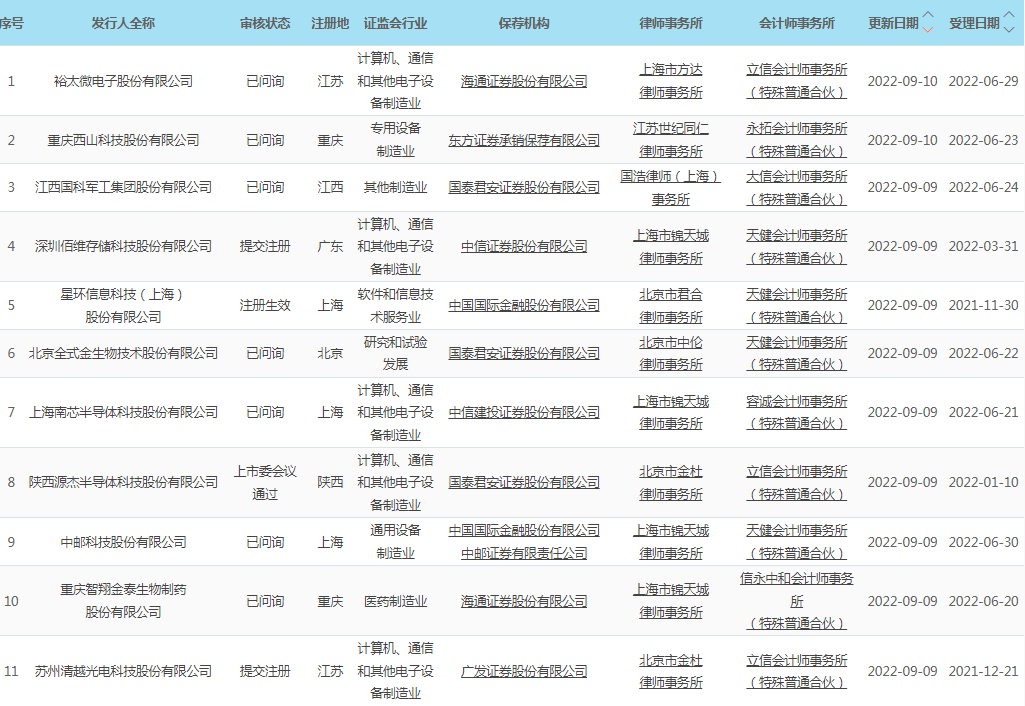The height and width of the screenshot is (706, 1025).
Task: Click 中邮证券有限责任公司 sponsor link
Action: click(524, 553)
